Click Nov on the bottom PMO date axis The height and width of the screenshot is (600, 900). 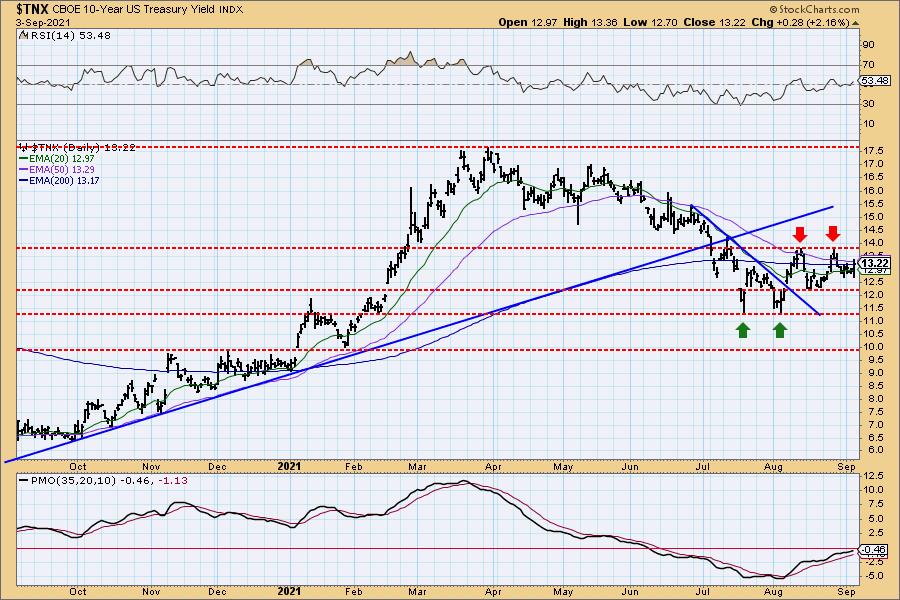pyautogui.click(x=151, y=591)
